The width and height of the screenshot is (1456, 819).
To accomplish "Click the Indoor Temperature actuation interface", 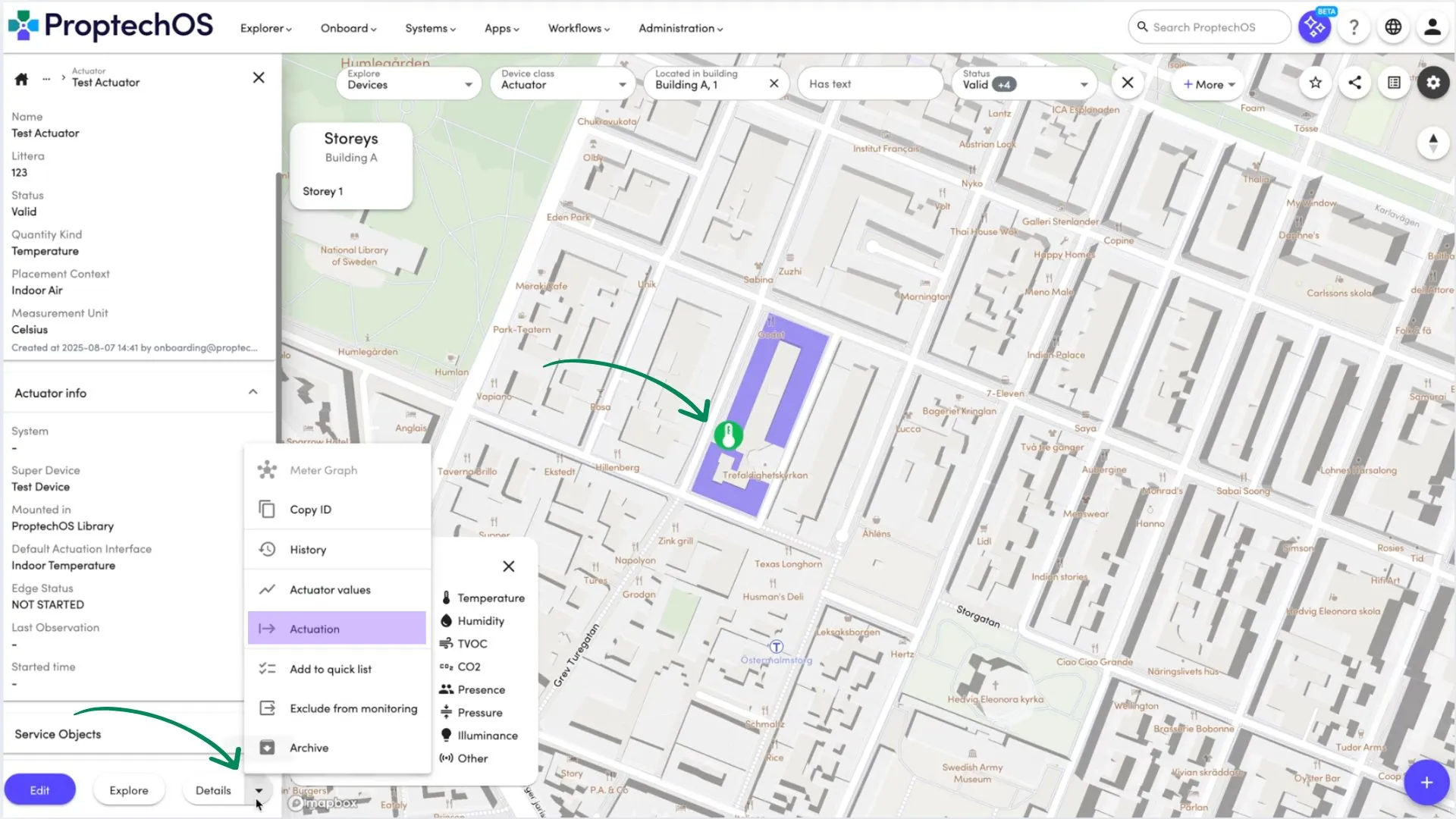I will 64,566.
